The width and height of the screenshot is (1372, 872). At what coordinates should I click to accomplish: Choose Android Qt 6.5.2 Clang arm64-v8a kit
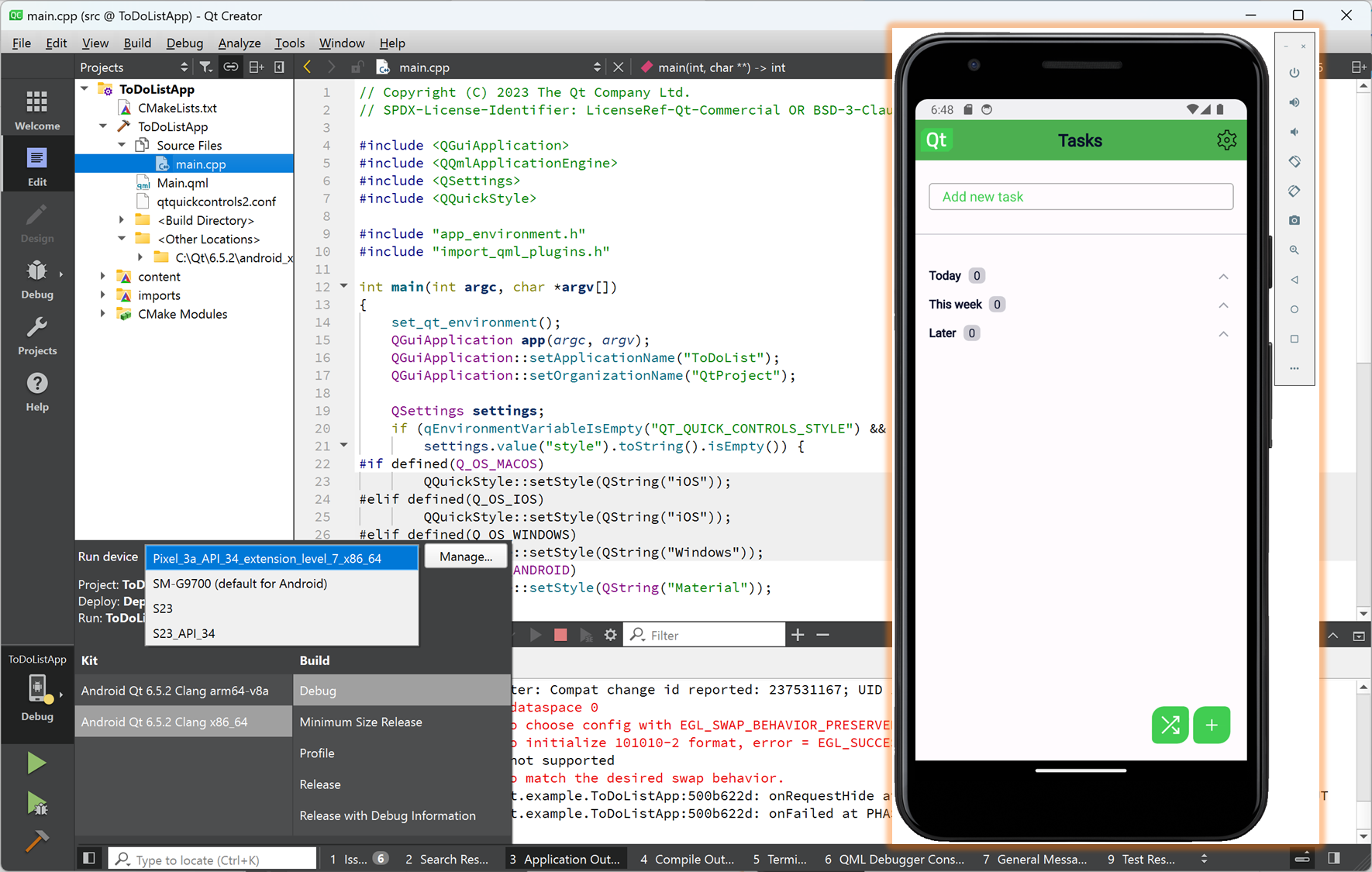click(184, 691)
